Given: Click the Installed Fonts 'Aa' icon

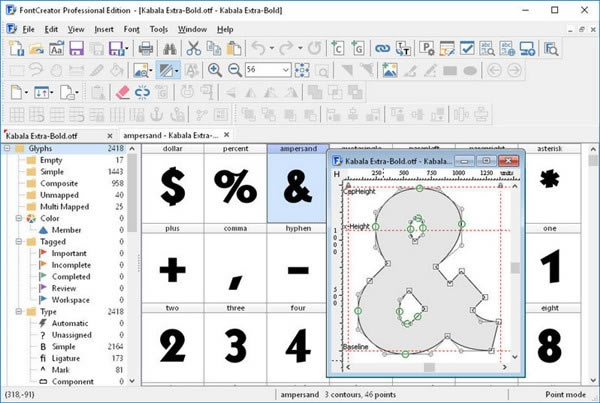Looking at the screenshot, I should pyautogui.click(x=56, y=49).
